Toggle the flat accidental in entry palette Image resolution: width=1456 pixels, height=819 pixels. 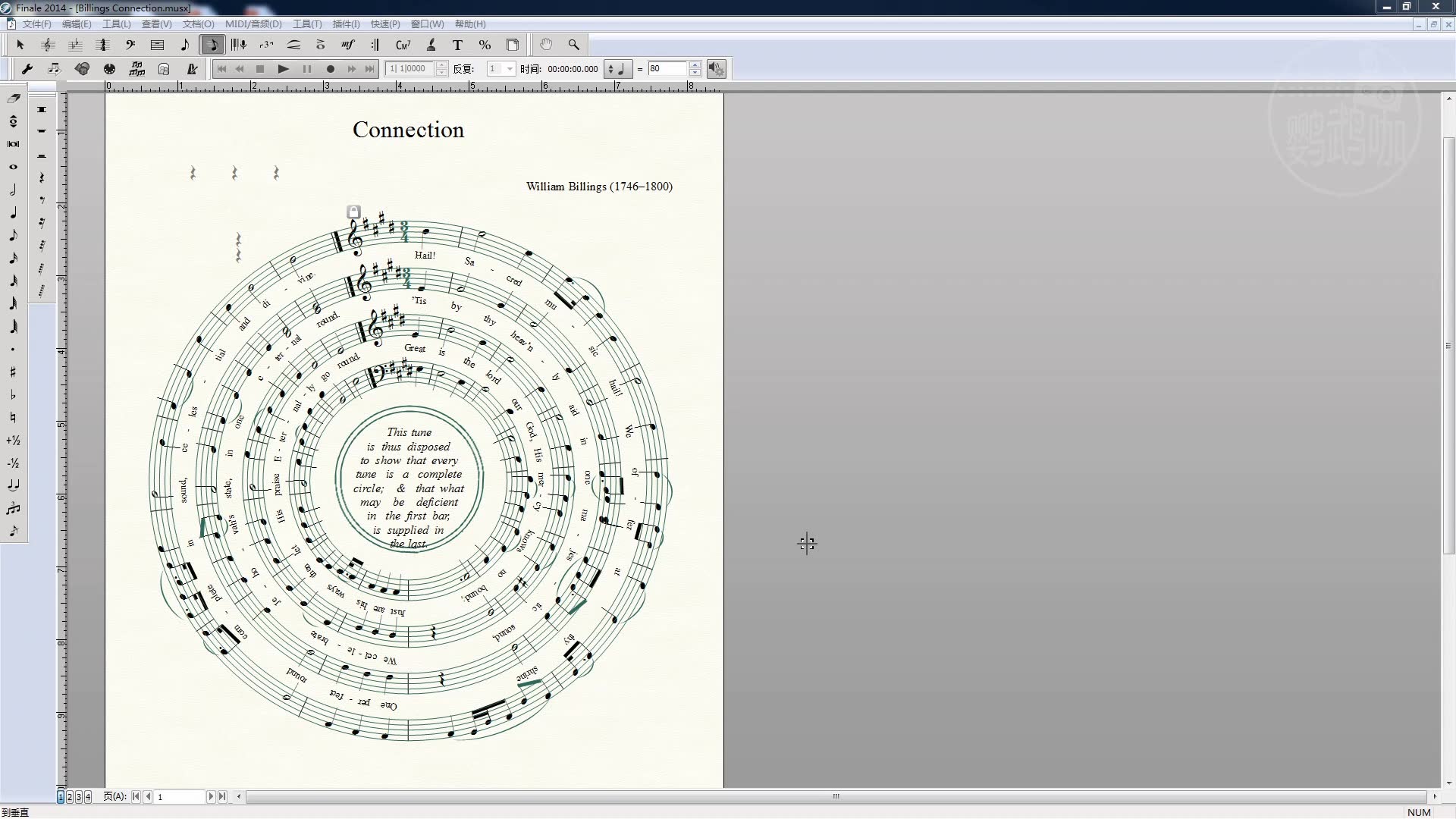(13, 394)
